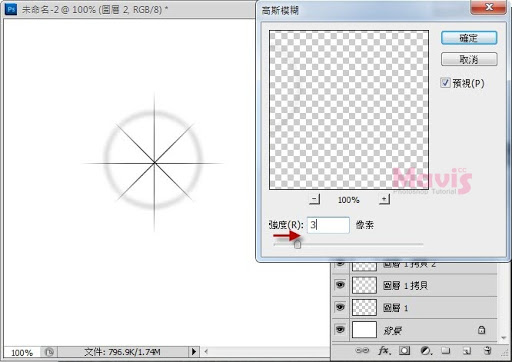Create a new layer group via the folder icon

click(x=446, y=350)
